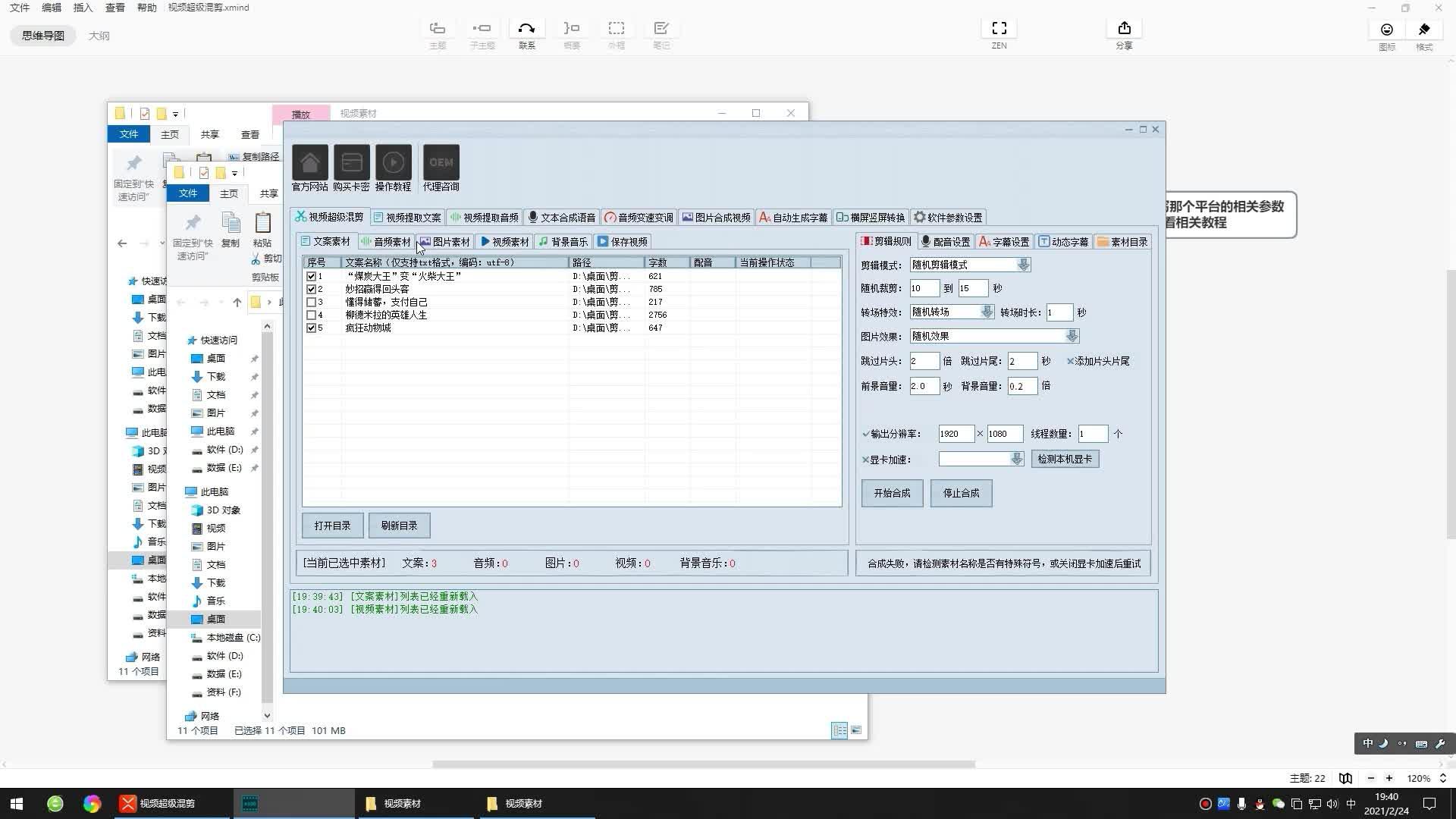Switch Explorer to large icons view
Image resolution: width=1456 pixels, height=819 pixels.
click(856, 730)
